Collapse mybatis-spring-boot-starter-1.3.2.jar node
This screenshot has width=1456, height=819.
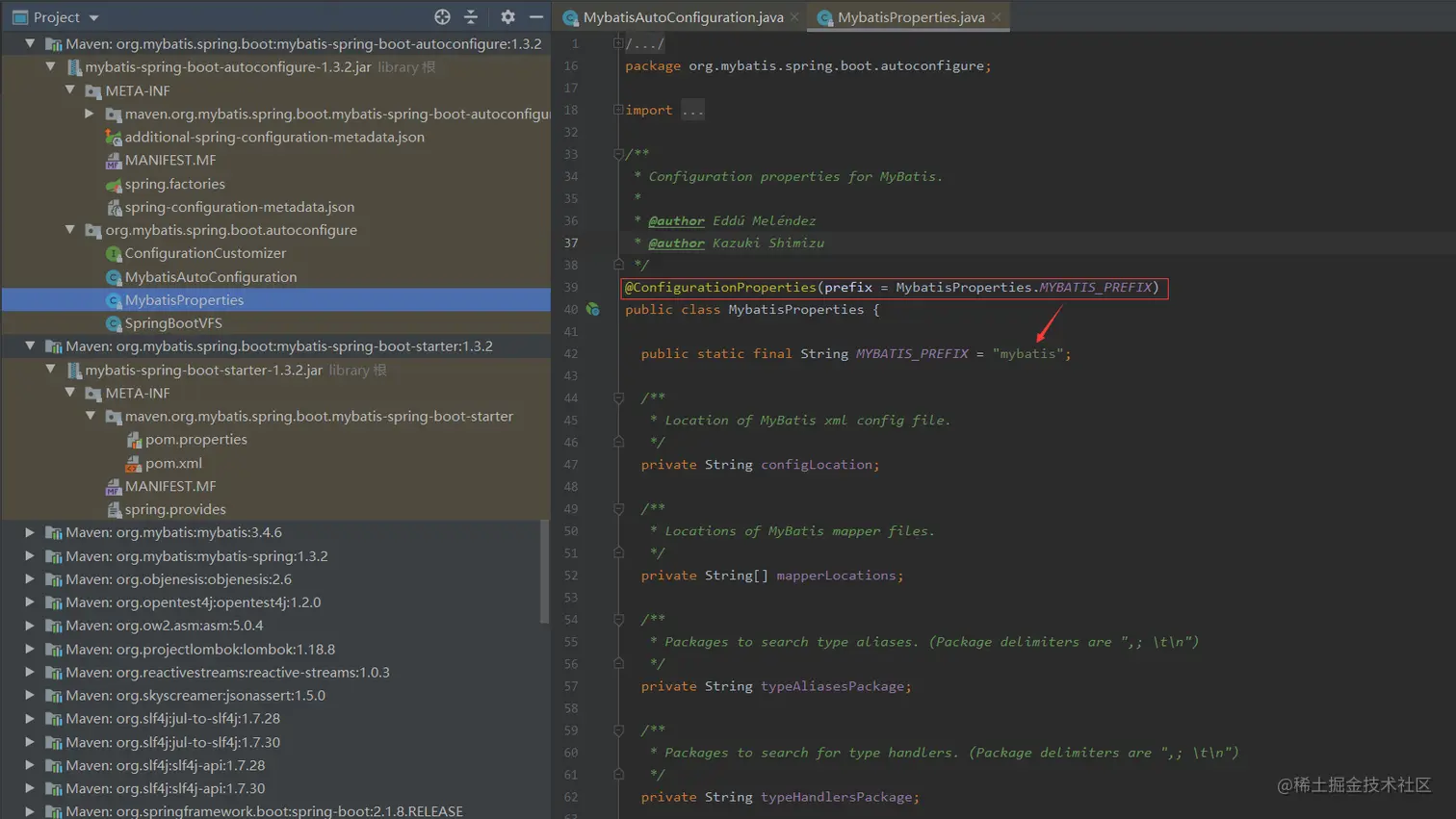click(50, 370)
